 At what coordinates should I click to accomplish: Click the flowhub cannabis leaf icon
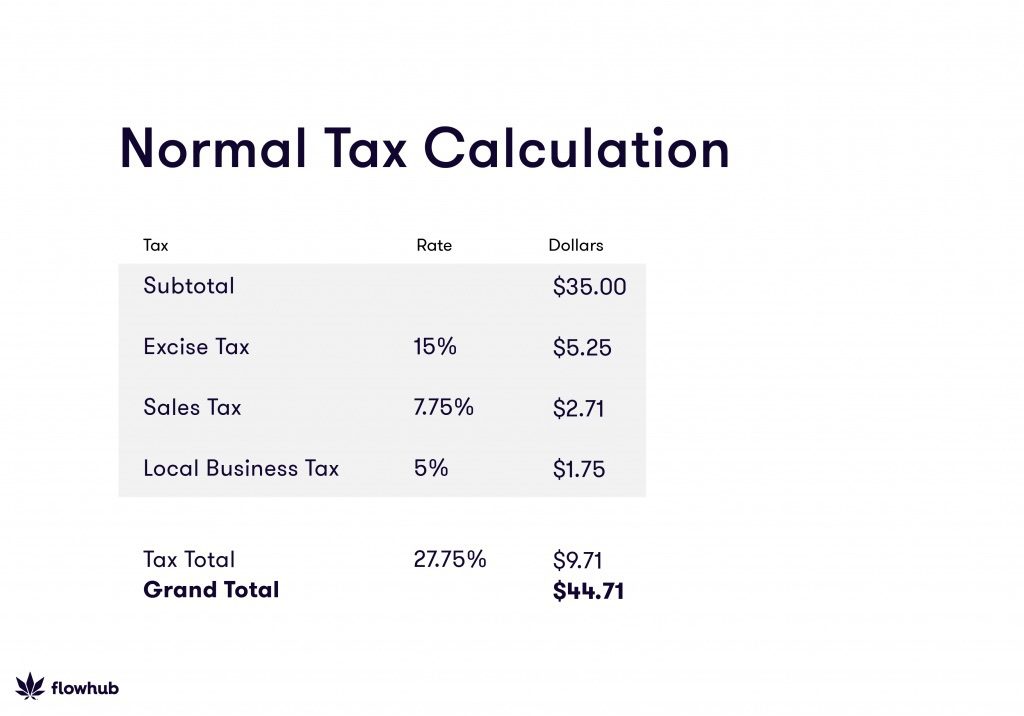click(x=30, y=686)
